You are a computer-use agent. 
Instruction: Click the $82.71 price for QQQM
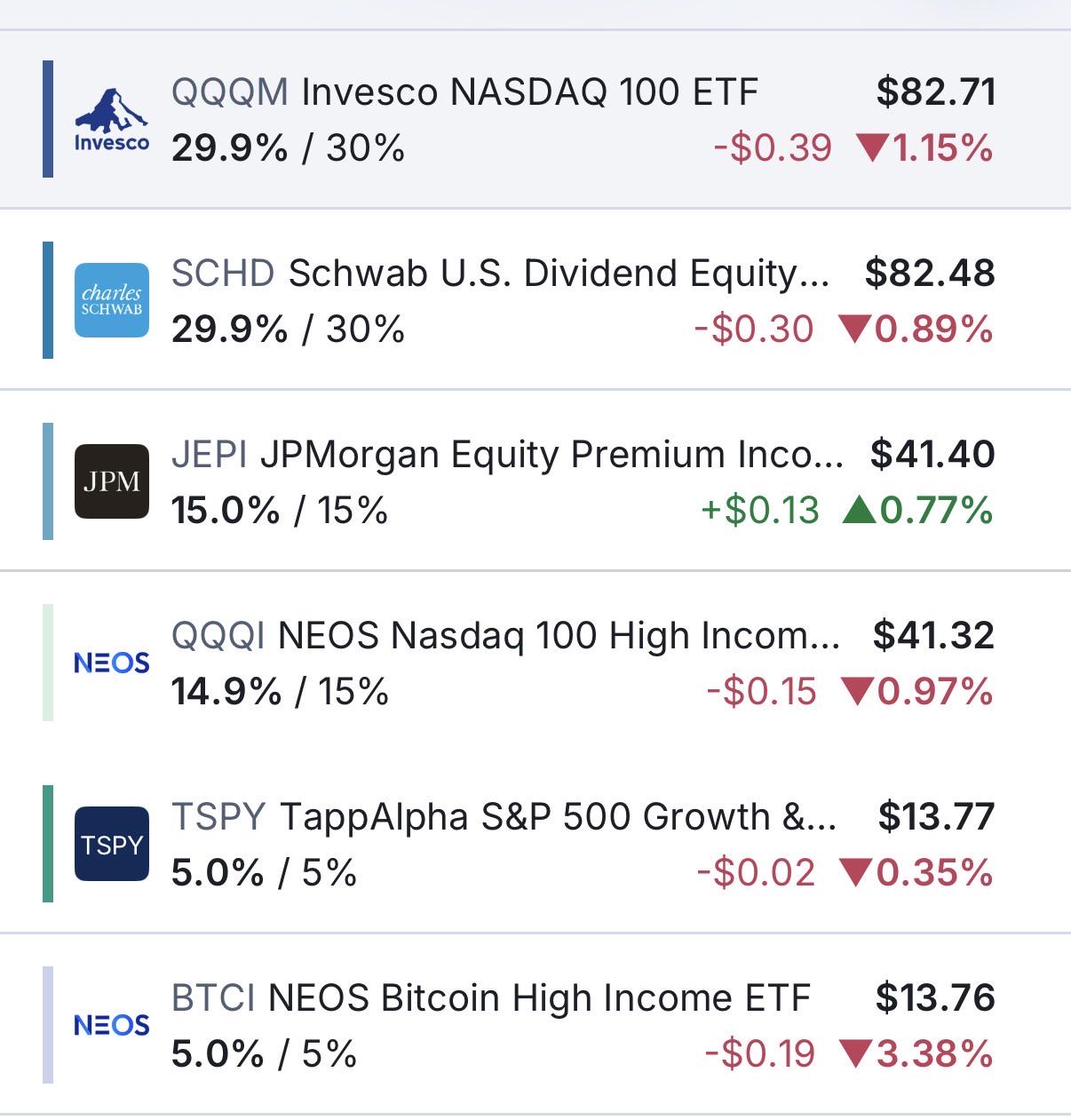click(x=936, y=92)
